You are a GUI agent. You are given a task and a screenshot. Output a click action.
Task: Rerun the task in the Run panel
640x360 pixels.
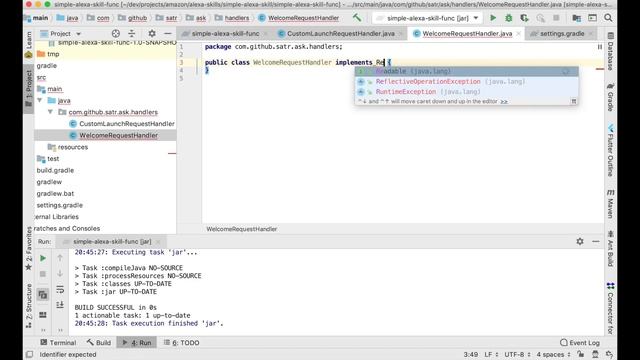pos(43,258)
